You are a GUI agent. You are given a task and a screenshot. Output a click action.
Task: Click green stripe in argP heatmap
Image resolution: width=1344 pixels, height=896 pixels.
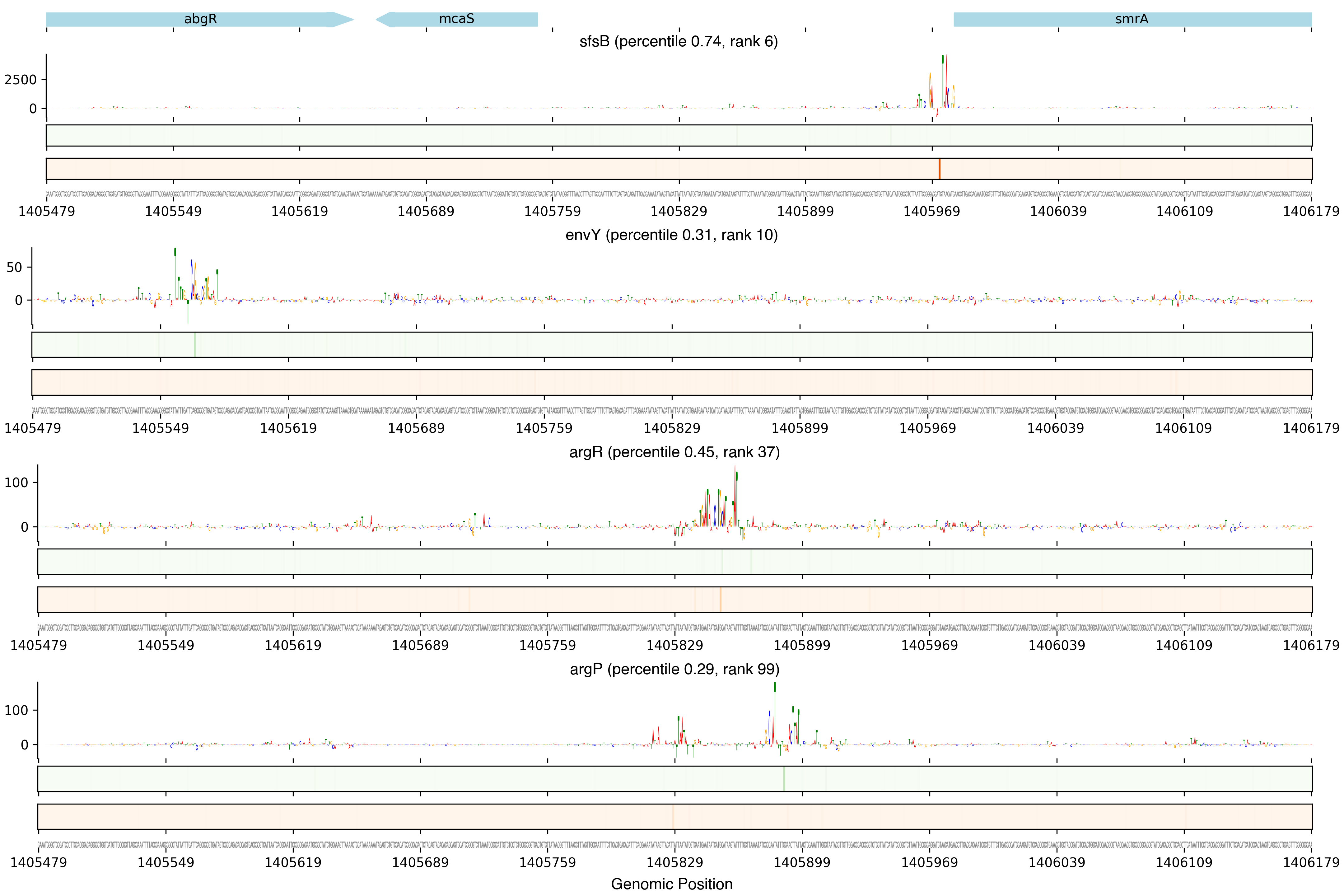[x=783, y=779]
